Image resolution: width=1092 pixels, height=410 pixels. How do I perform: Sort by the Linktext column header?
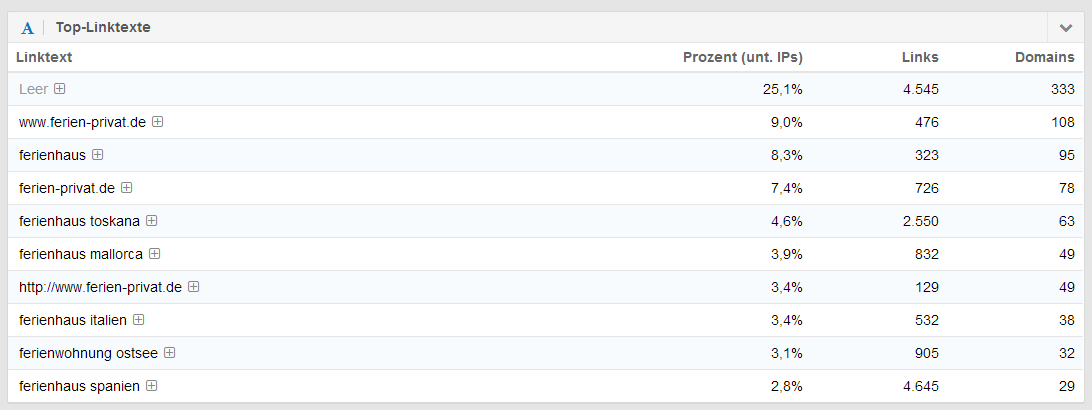pos(44,58)
